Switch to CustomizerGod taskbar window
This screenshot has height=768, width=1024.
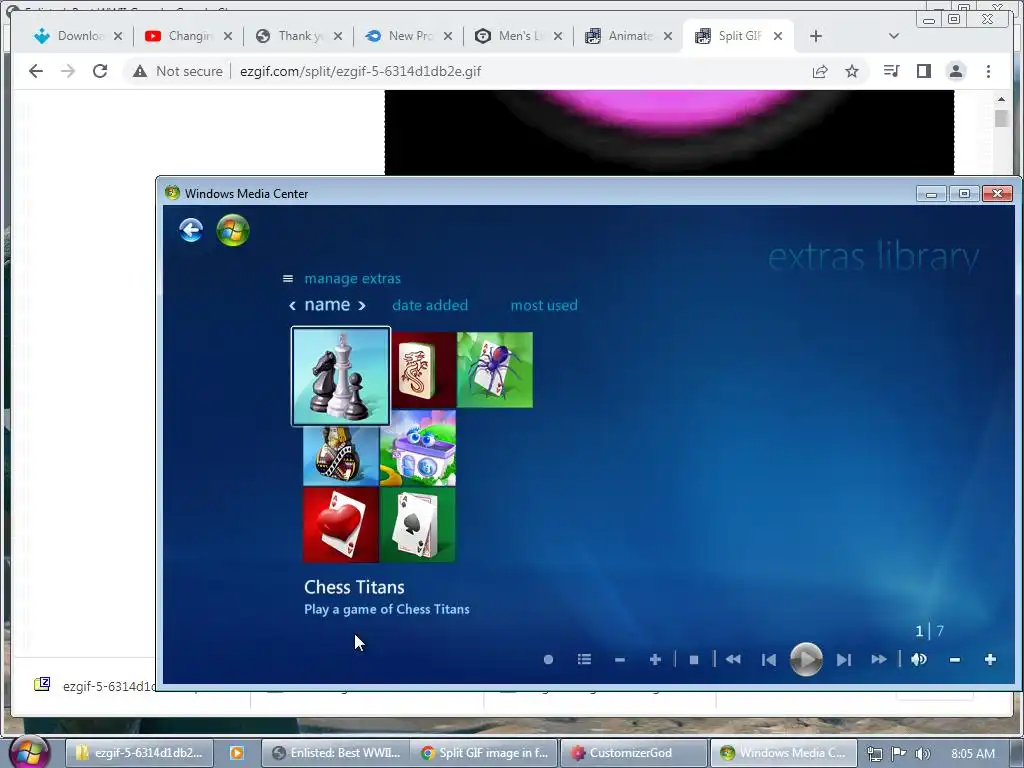click(x=633, y=753)
